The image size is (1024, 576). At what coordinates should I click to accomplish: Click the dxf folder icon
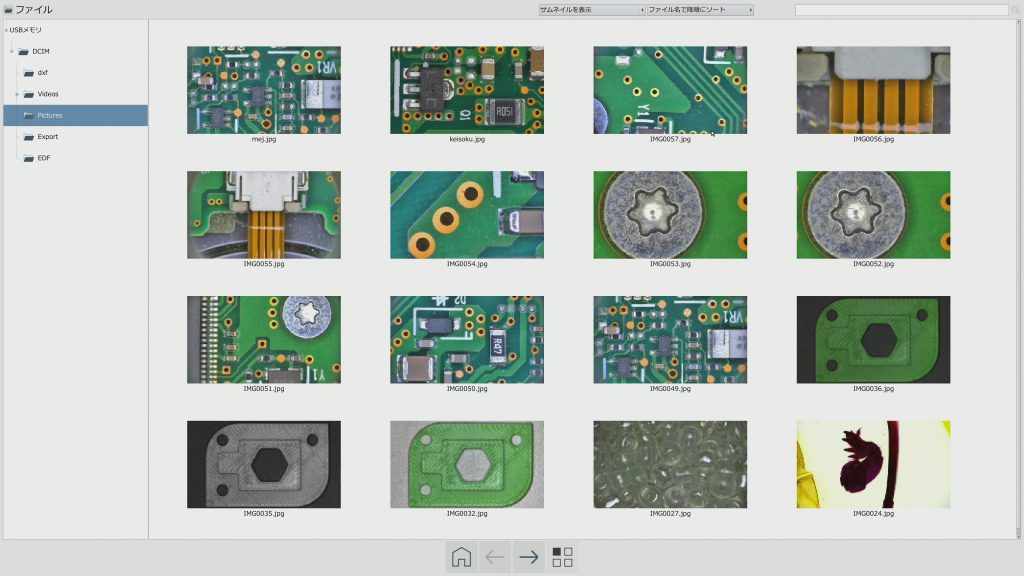(29, 73)
